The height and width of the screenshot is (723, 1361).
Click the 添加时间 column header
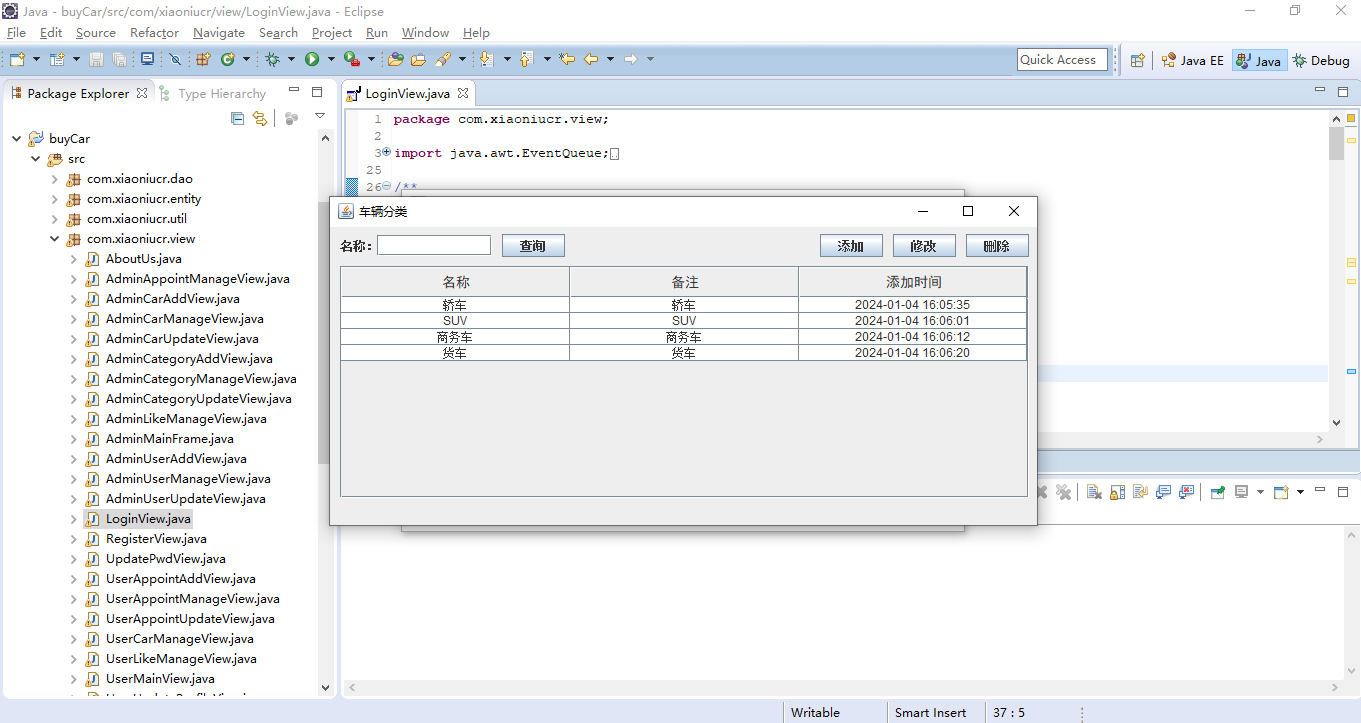913,282
